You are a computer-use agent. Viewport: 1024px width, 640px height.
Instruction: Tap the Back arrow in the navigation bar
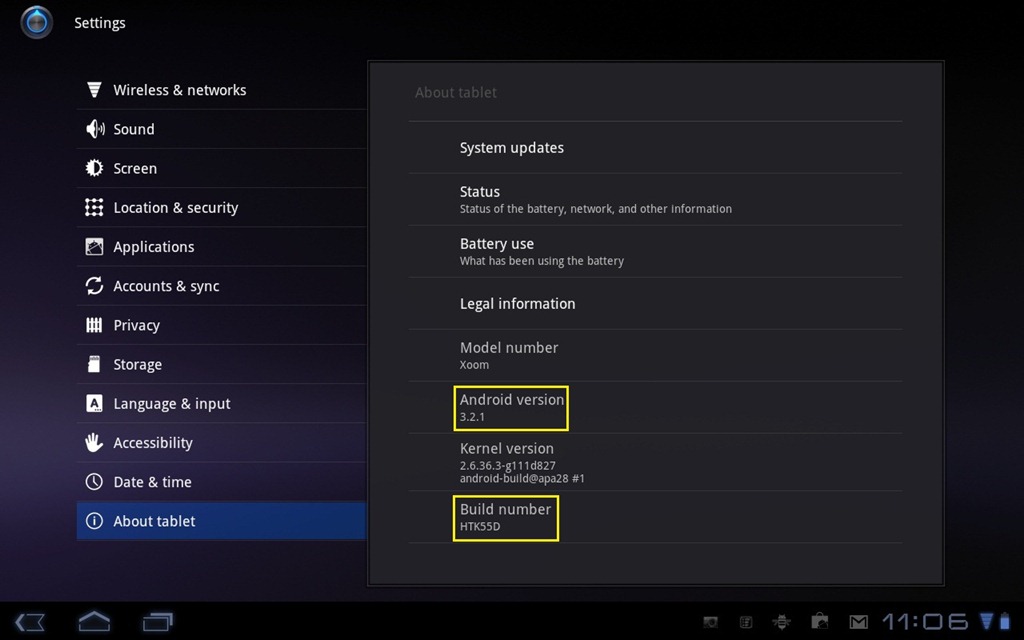[x=30, y=621]
